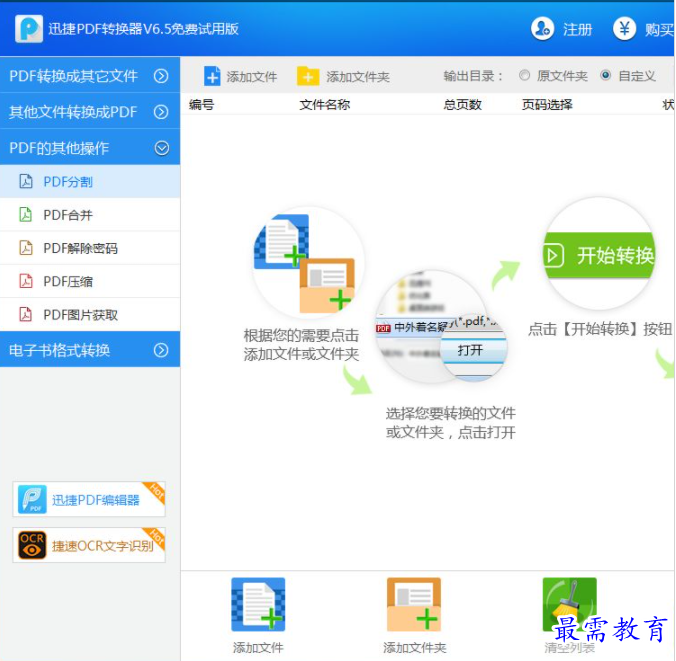This screenshot has height=661, width=676.
Task: Click the yellow 添加文件夹 folder icon in toolbar
Action: 308,76
